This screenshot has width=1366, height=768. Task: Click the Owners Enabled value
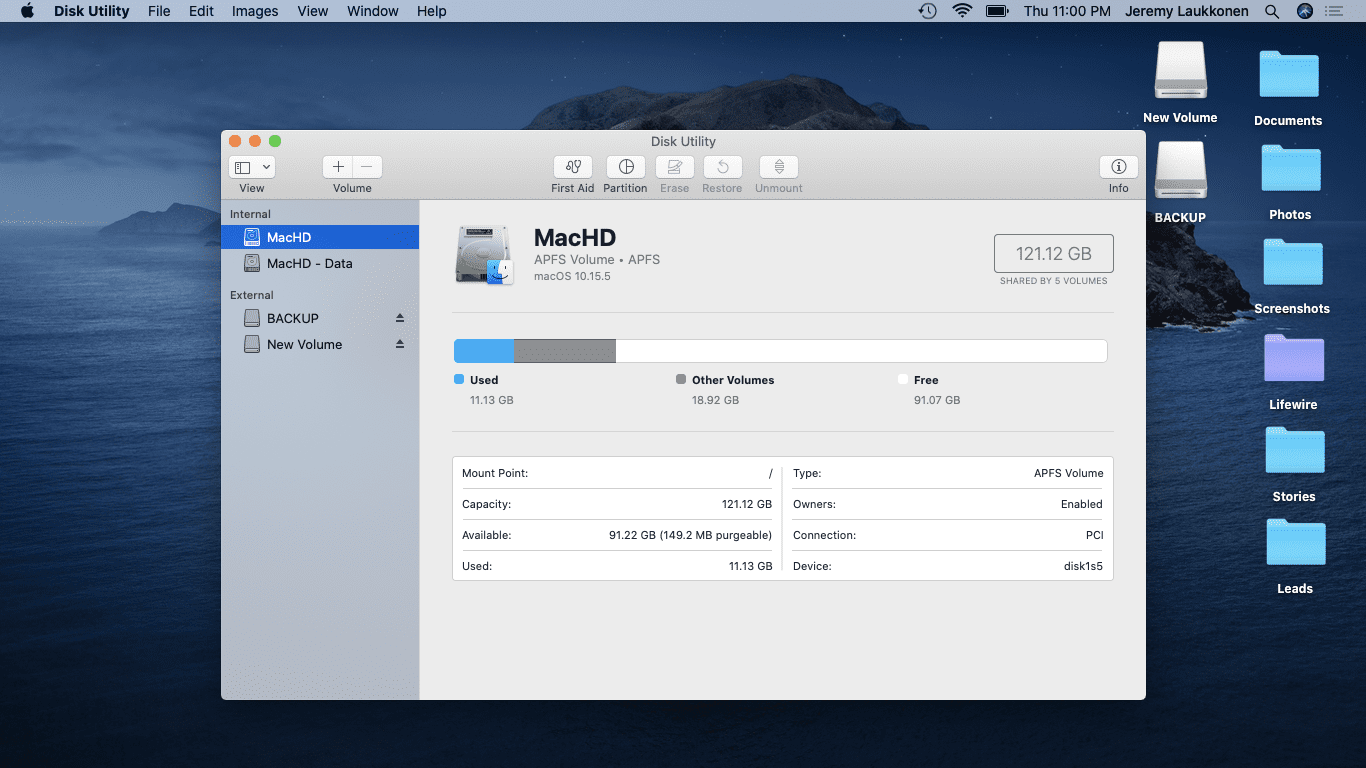point(1082,504)
